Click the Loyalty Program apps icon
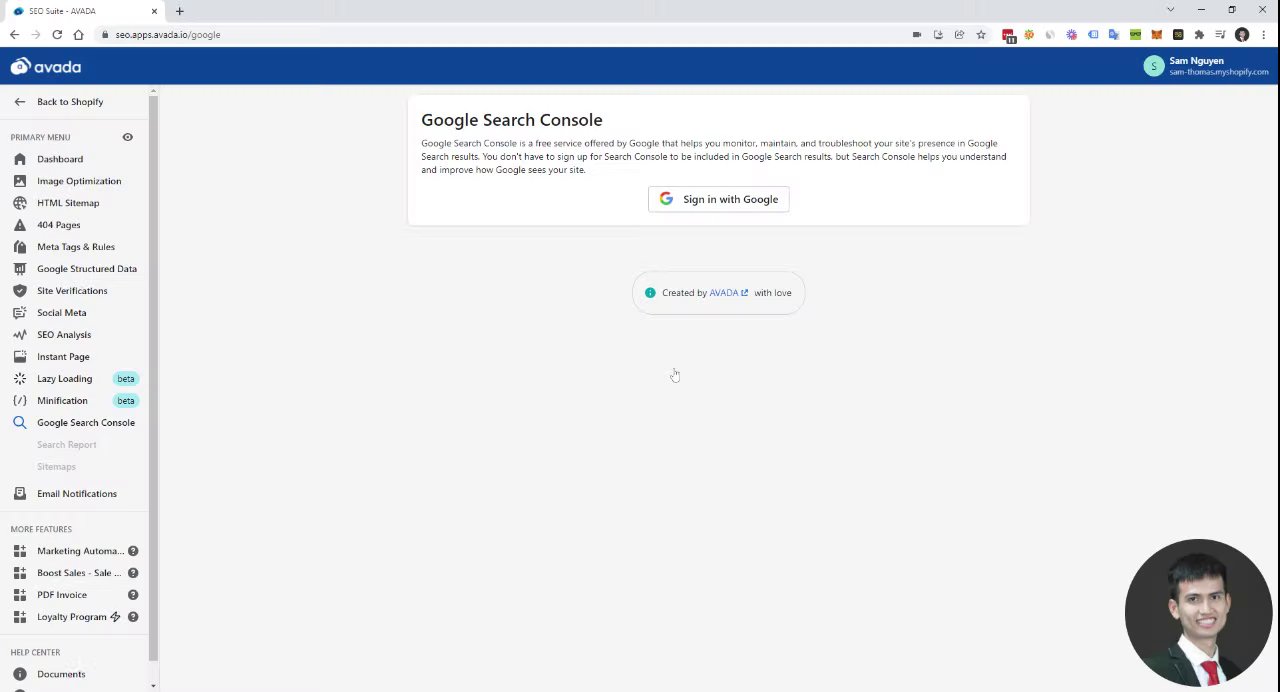The image size is (1280, 692). coord(20,617)
